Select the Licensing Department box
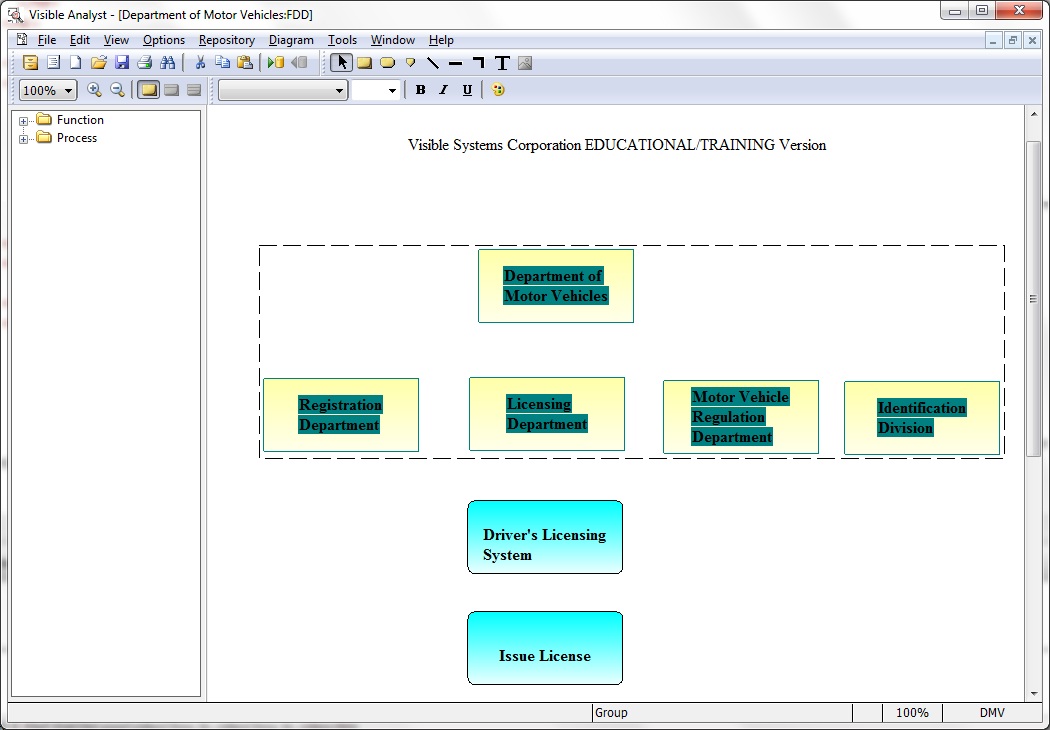The width and height of the screenshot is (1050, 730). [x=547, y=414]
